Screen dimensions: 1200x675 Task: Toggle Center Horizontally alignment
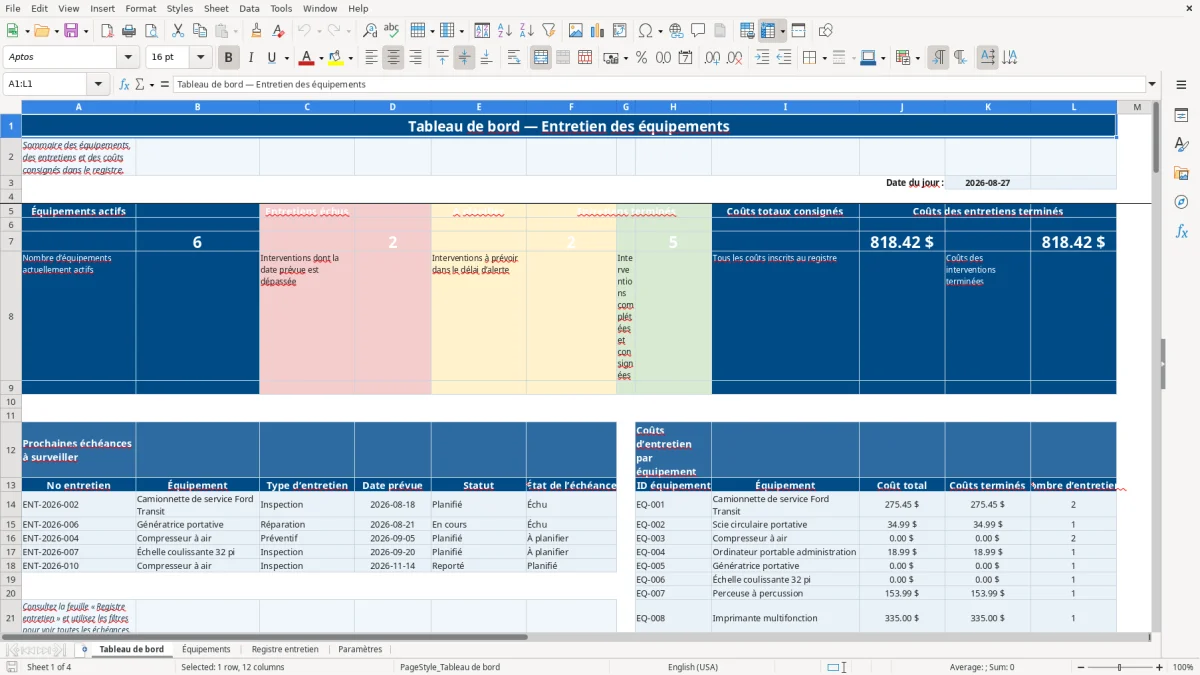393,58
